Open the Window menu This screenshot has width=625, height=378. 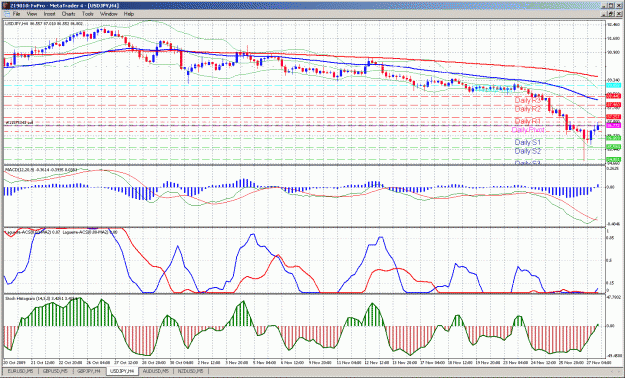[108, 14]
